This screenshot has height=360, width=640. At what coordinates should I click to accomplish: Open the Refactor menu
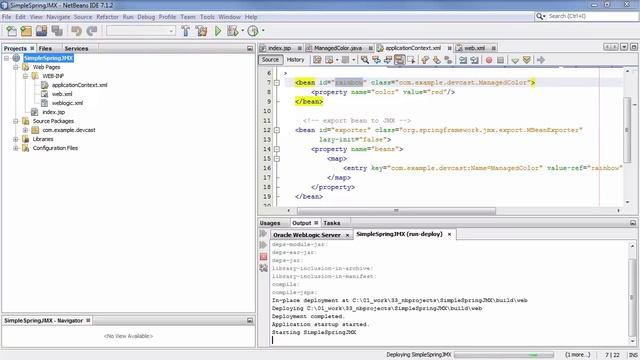coord(107,17)
